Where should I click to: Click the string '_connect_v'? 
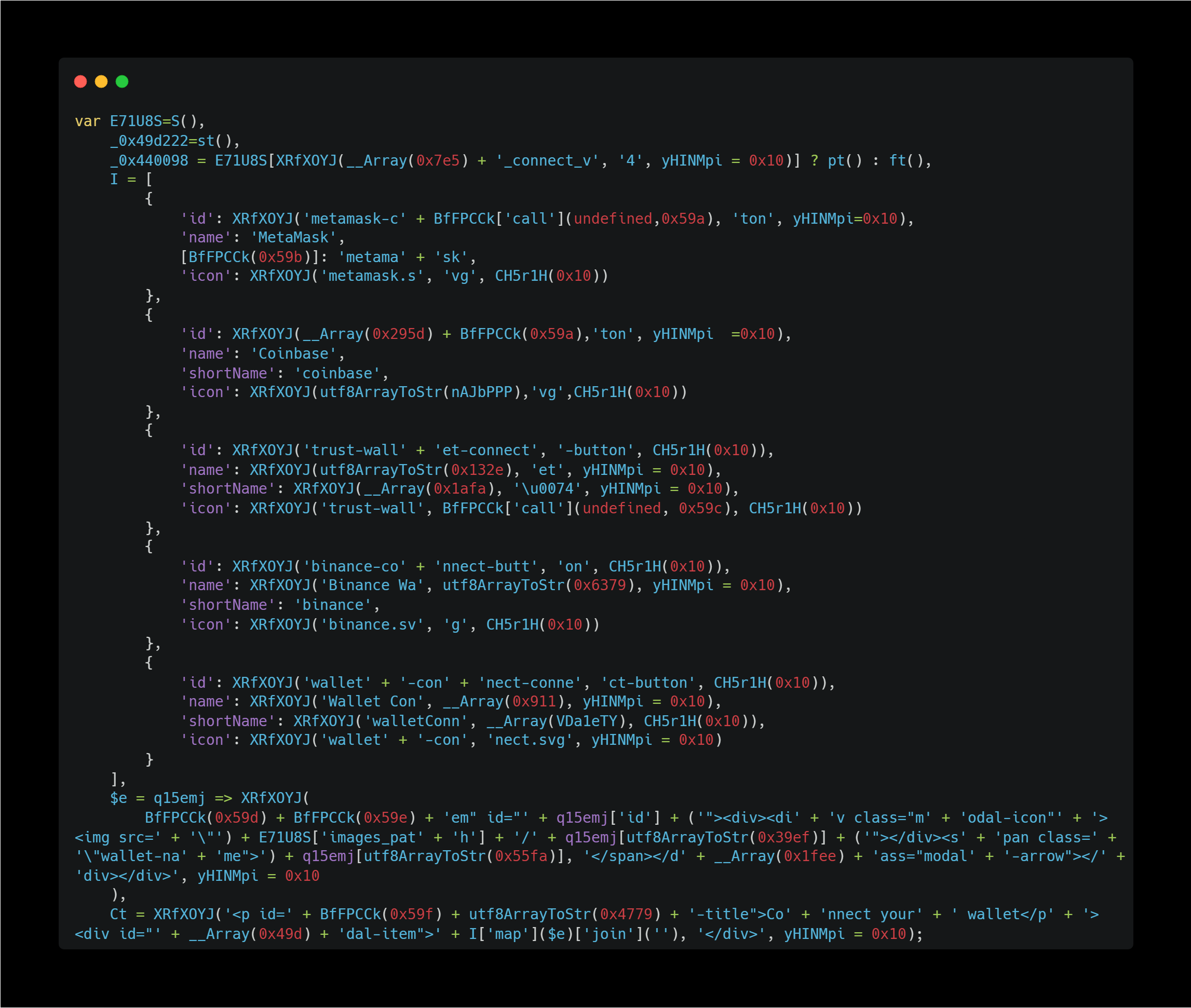tap(547, 160)
